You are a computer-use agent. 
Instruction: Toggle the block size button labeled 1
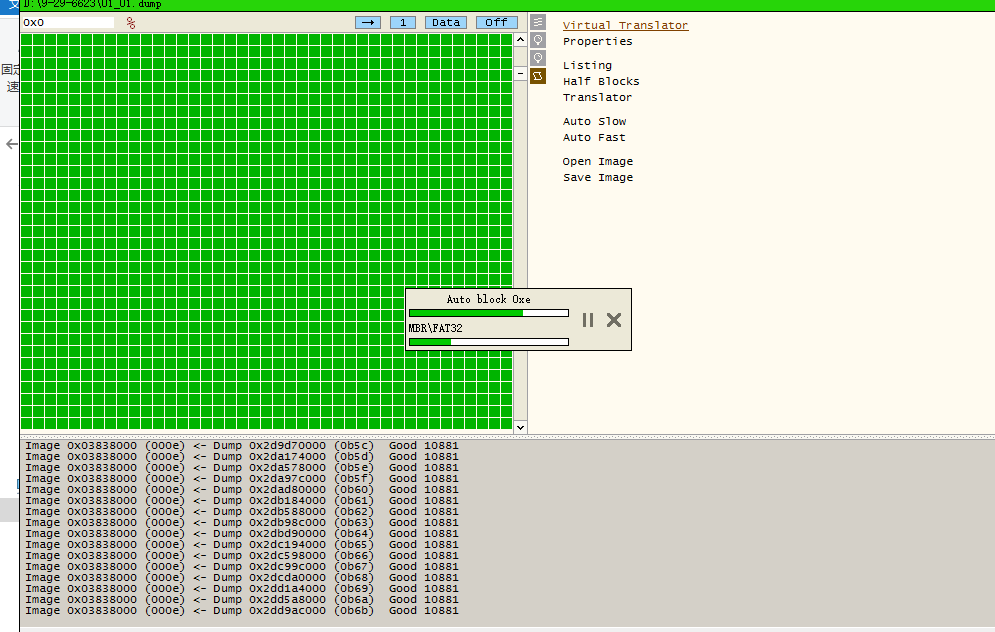[403, 21]
